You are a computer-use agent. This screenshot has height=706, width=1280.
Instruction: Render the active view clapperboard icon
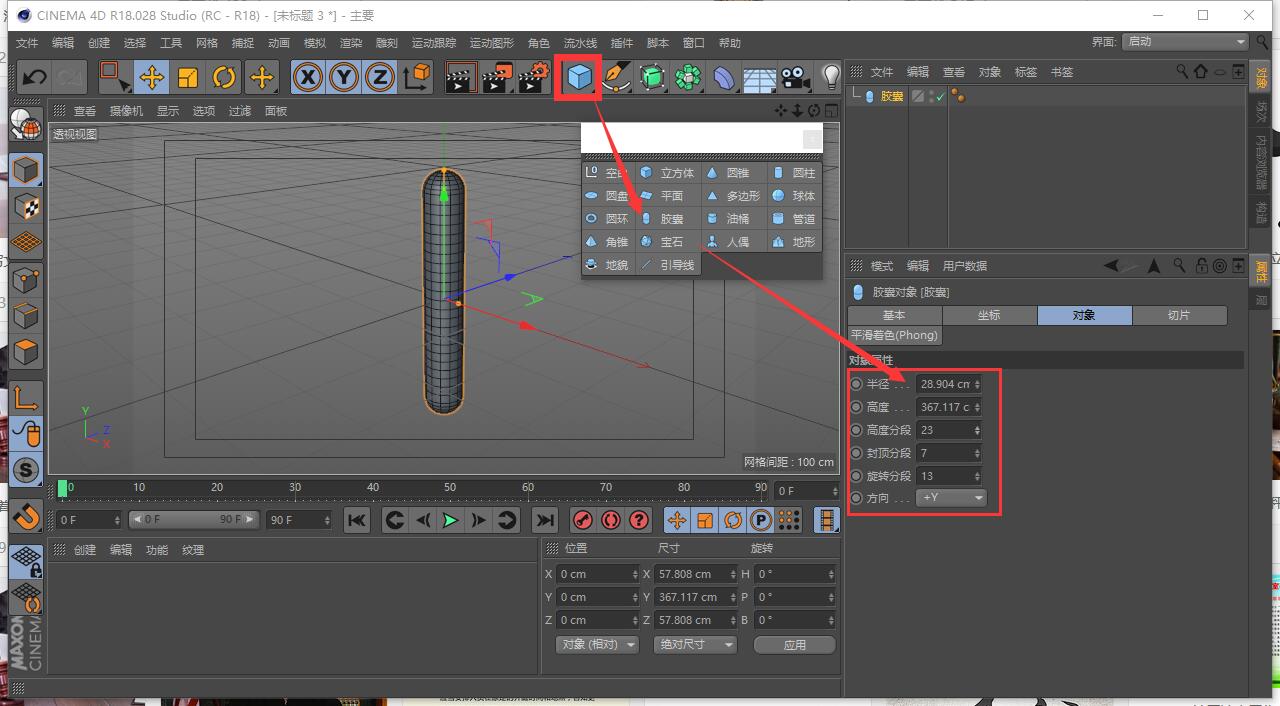(x=461, y=77)
